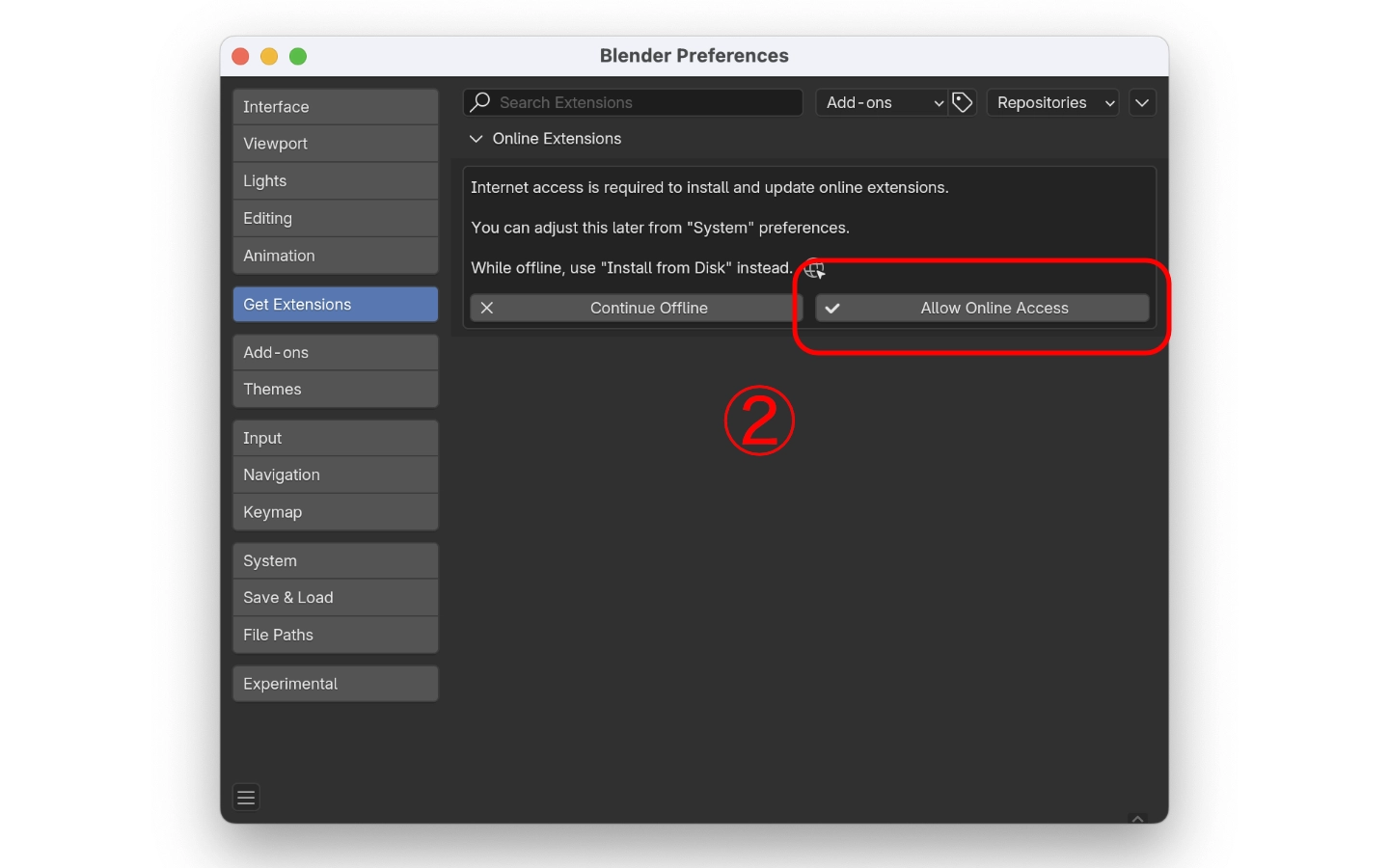Open System preferences section
The image size is (1389, 868).
[335, 561]
